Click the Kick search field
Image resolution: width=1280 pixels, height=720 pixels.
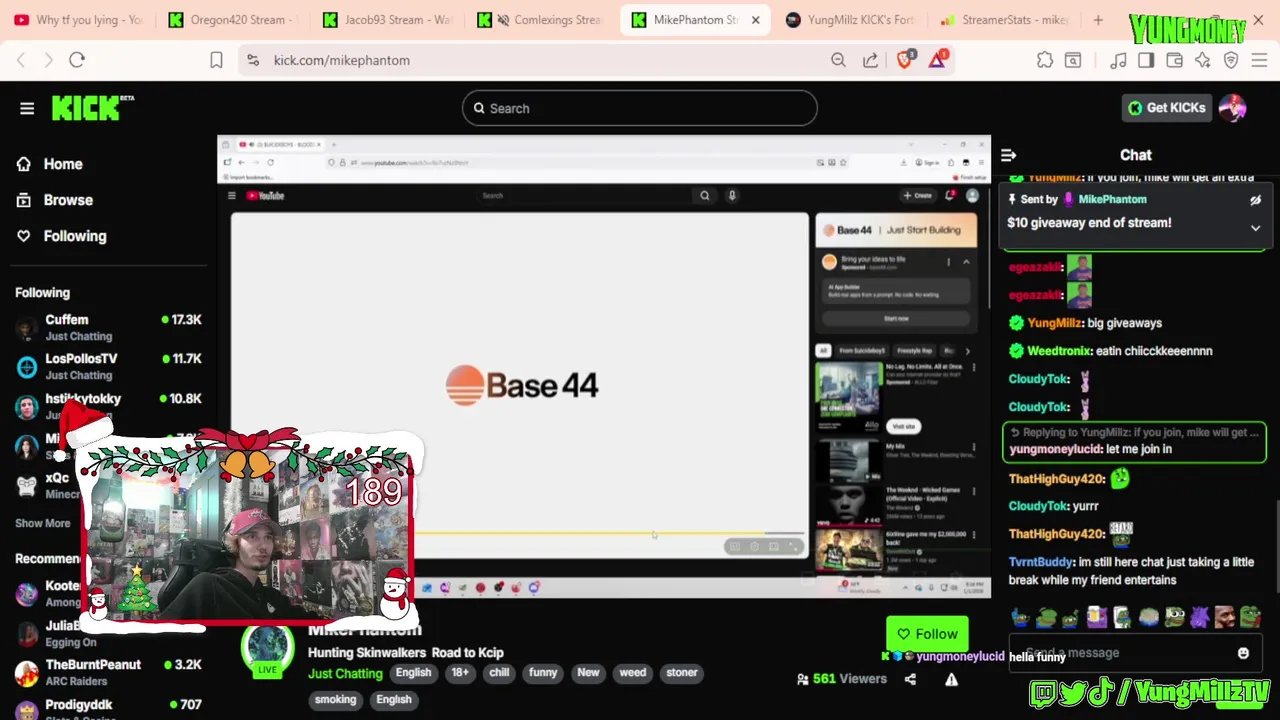(640, 108)
